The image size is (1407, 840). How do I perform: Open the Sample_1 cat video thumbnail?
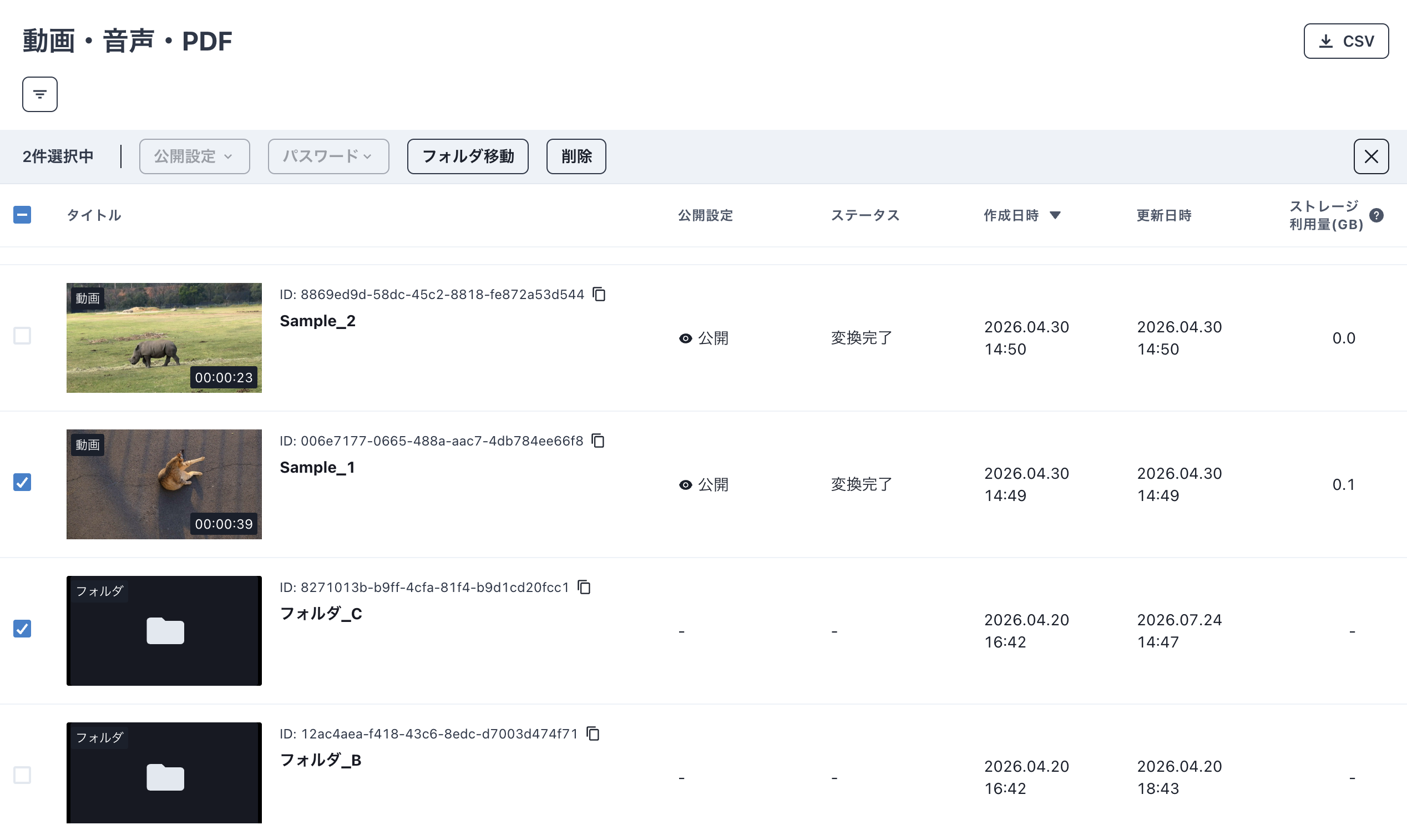(164, 484)
